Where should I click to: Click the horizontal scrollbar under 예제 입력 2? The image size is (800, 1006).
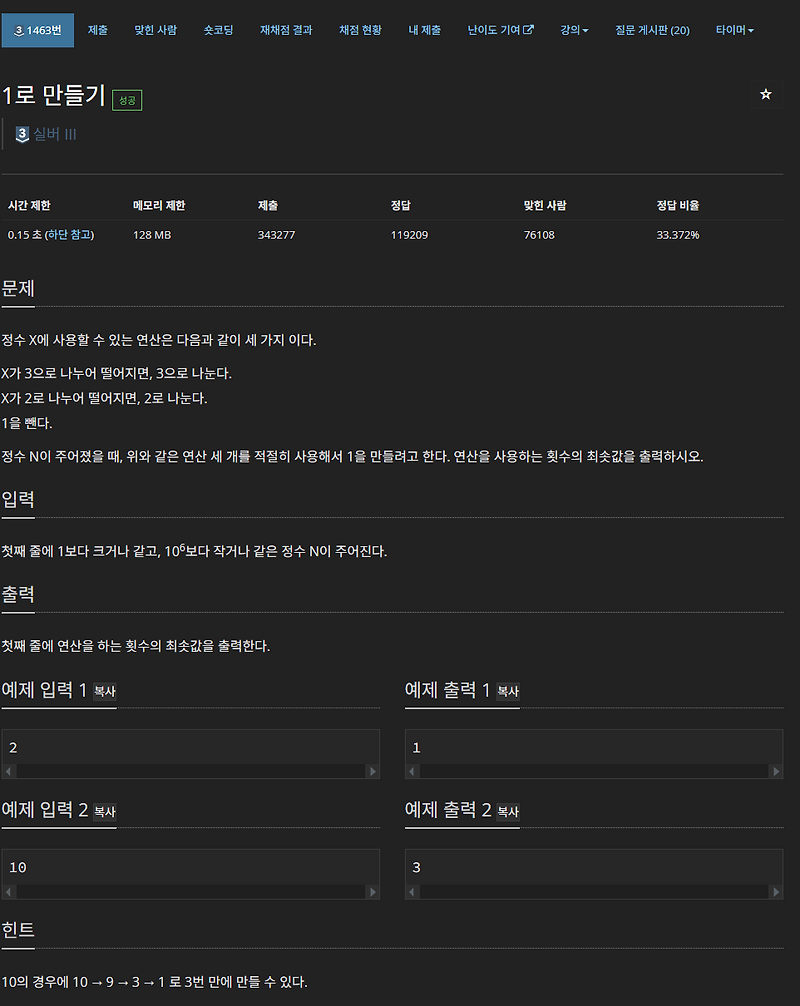(190, 892)
